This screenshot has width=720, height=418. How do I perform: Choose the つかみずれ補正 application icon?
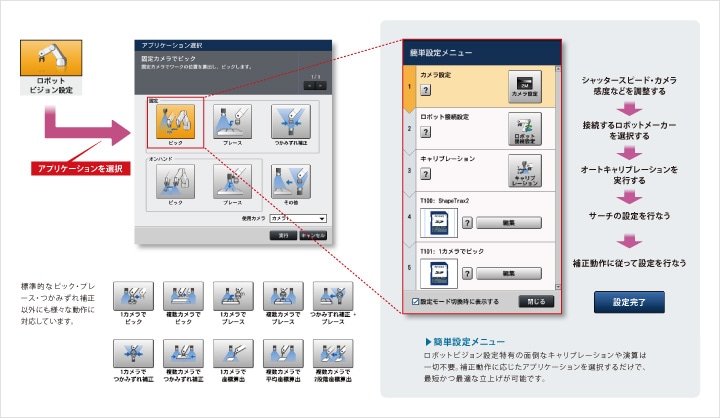click(289, 123)
